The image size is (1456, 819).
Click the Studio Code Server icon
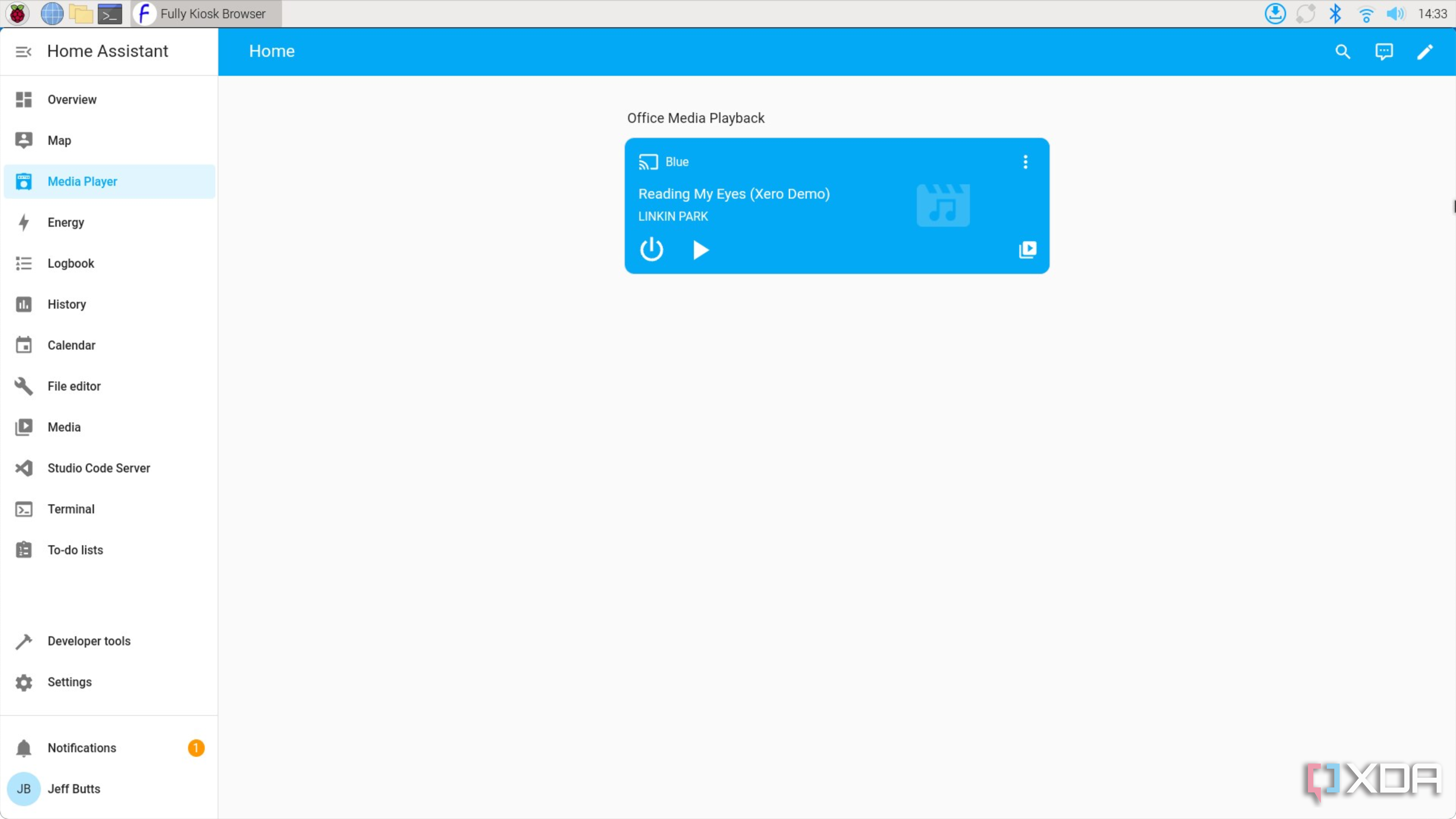(x=24, y=468)
